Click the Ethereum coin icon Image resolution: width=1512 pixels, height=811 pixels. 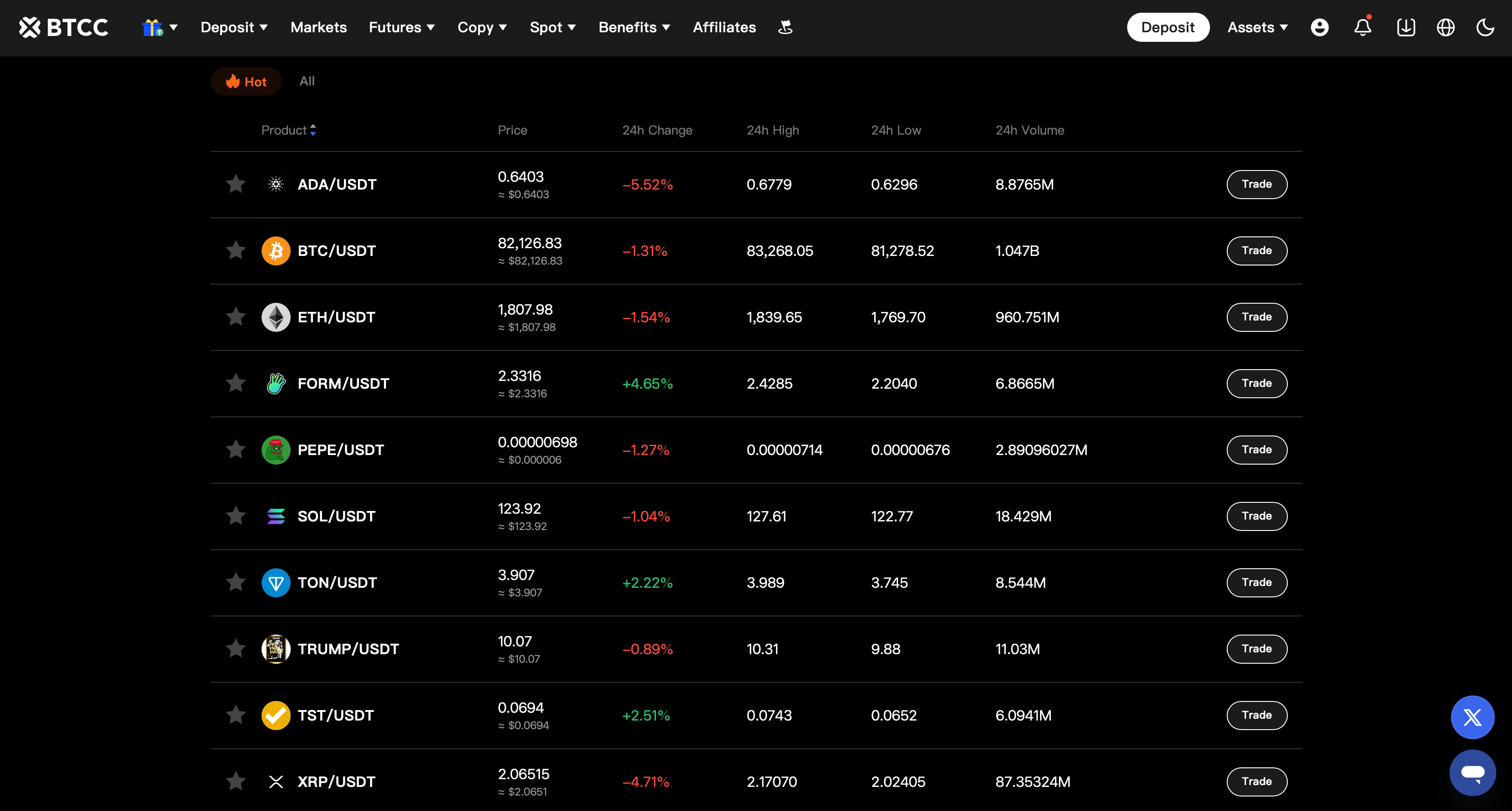pos(276,317)
